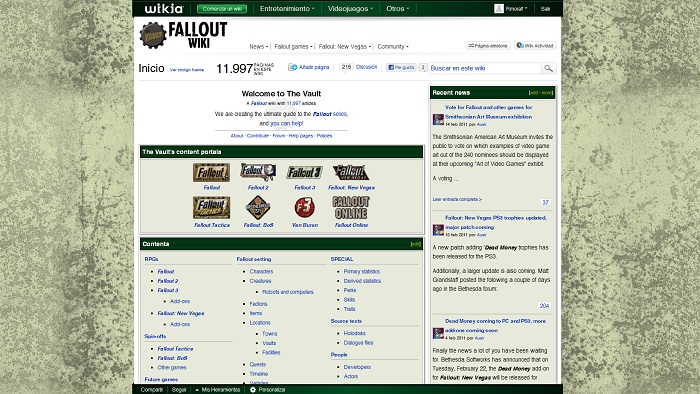Open Quests in Fallout setting list

258,364
